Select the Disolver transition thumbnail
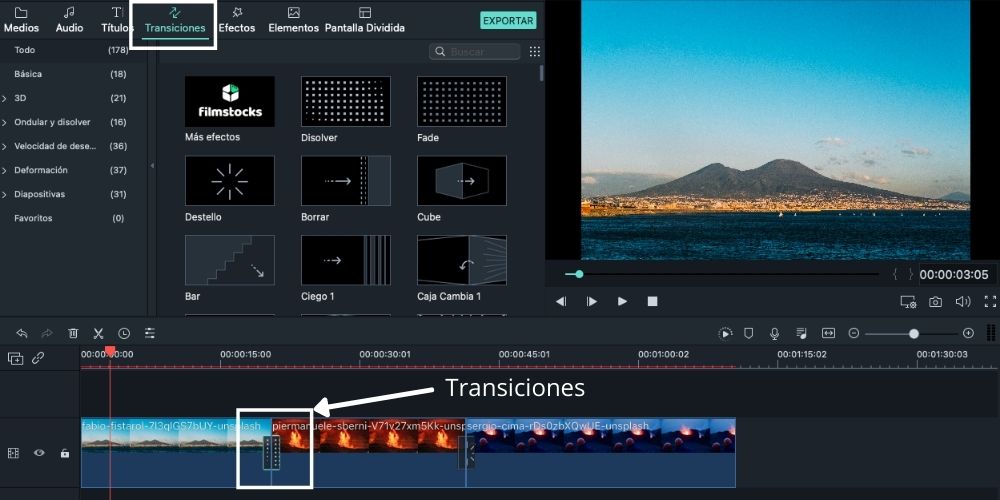 pos(346,101)
